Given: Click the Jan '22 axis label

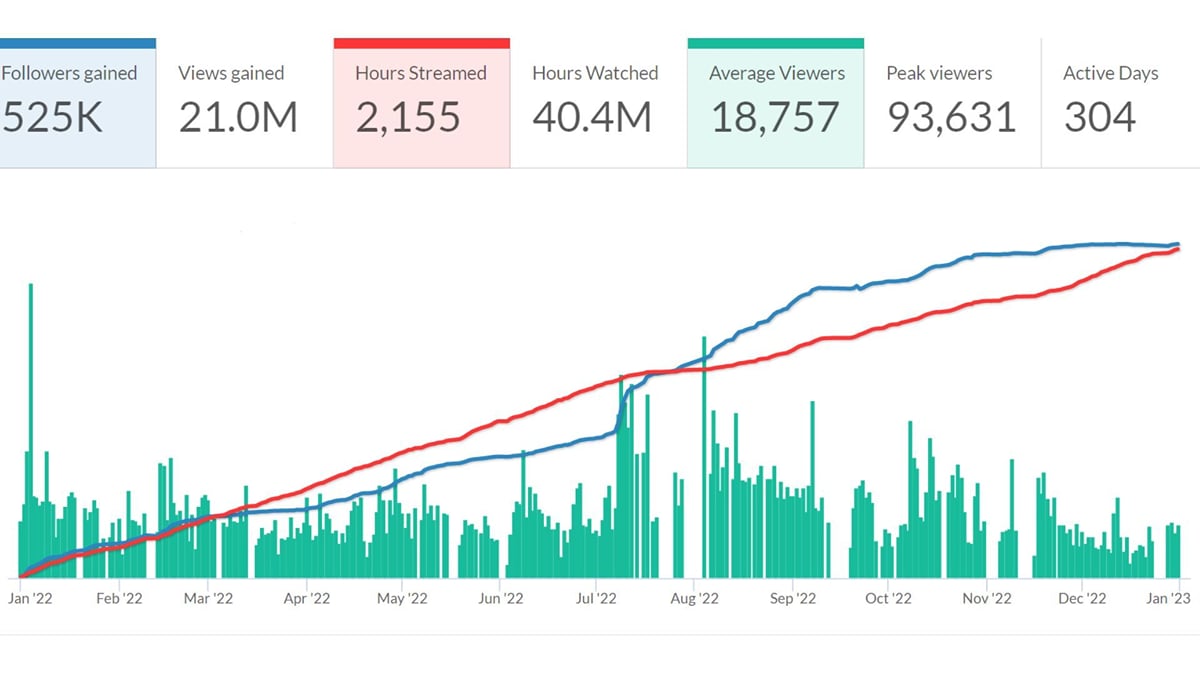Looking at the screenshot, I should point(30,598).
